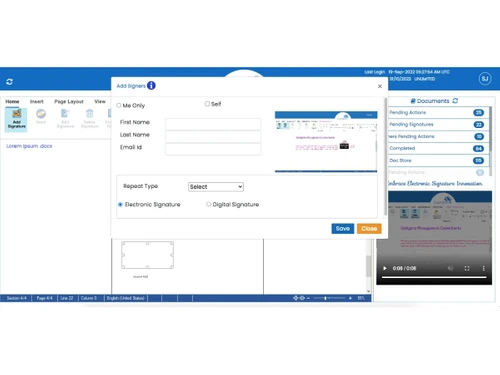The height and width of the screenshot is (375, 500).
Task: Open Others Pending Actions list
Action: click(438, 137)
